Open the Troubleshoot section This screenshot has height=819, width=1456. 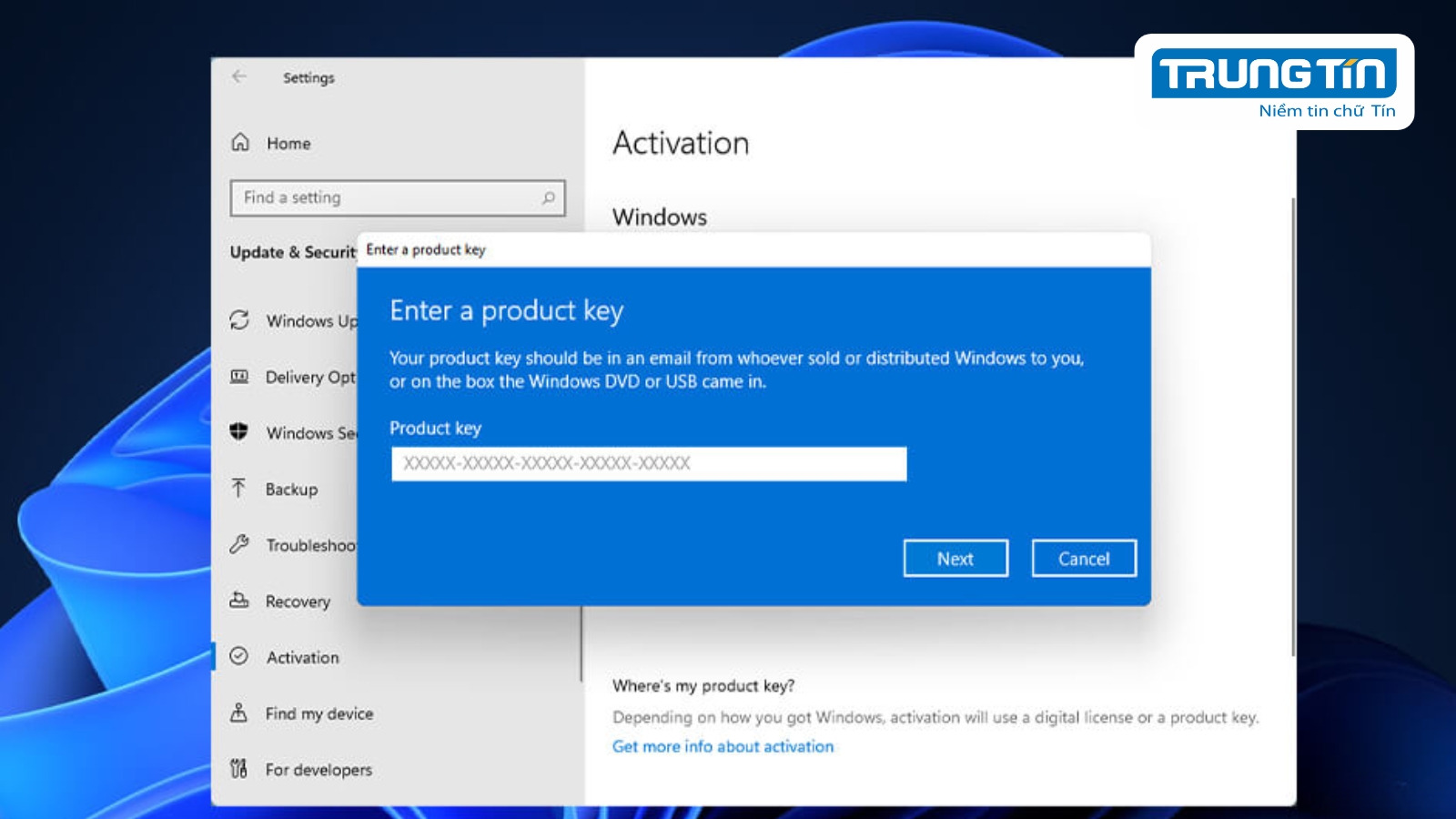239,545
